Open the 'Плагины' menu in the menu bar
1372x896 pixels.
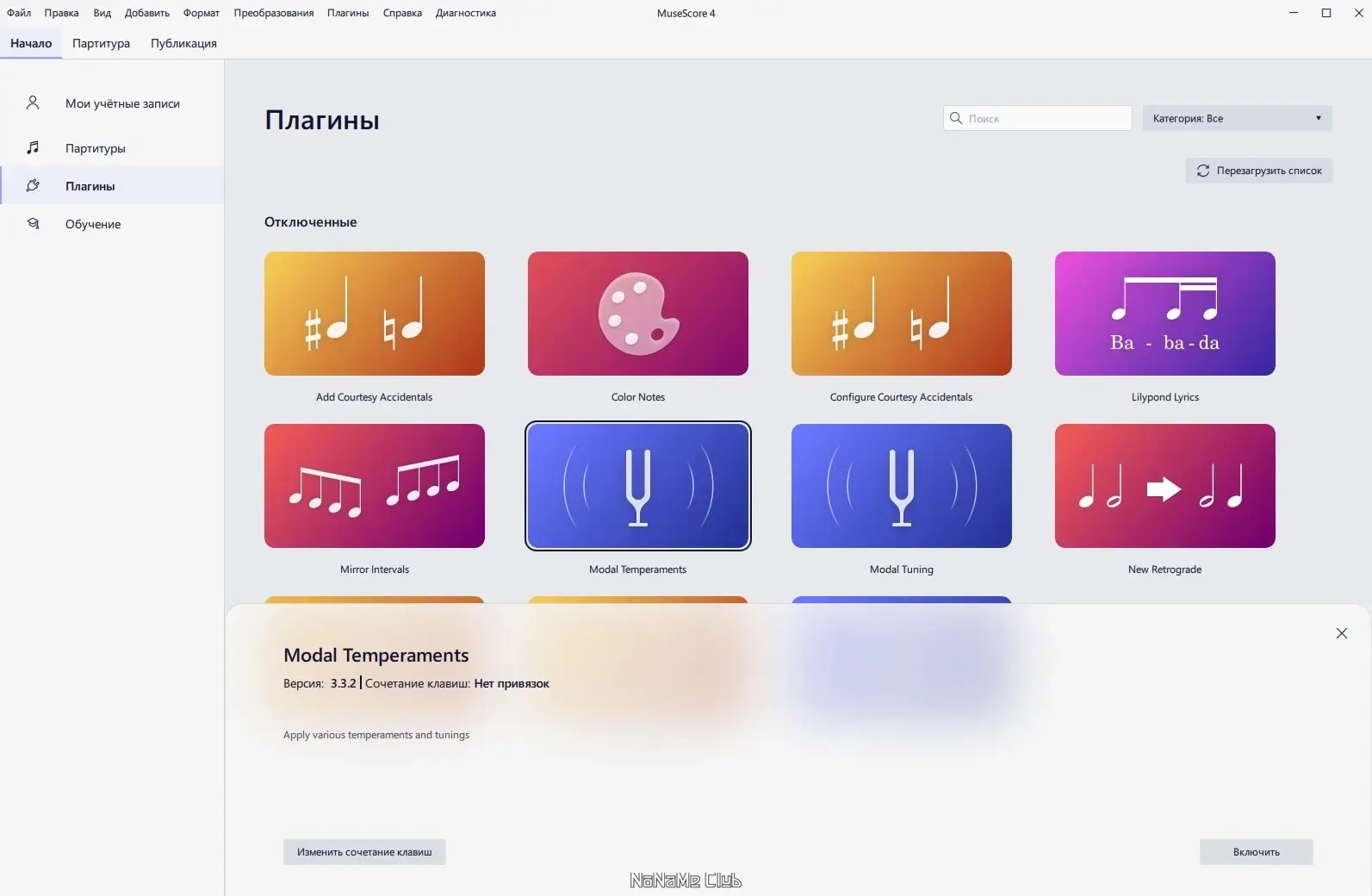(x=347, y=13)
